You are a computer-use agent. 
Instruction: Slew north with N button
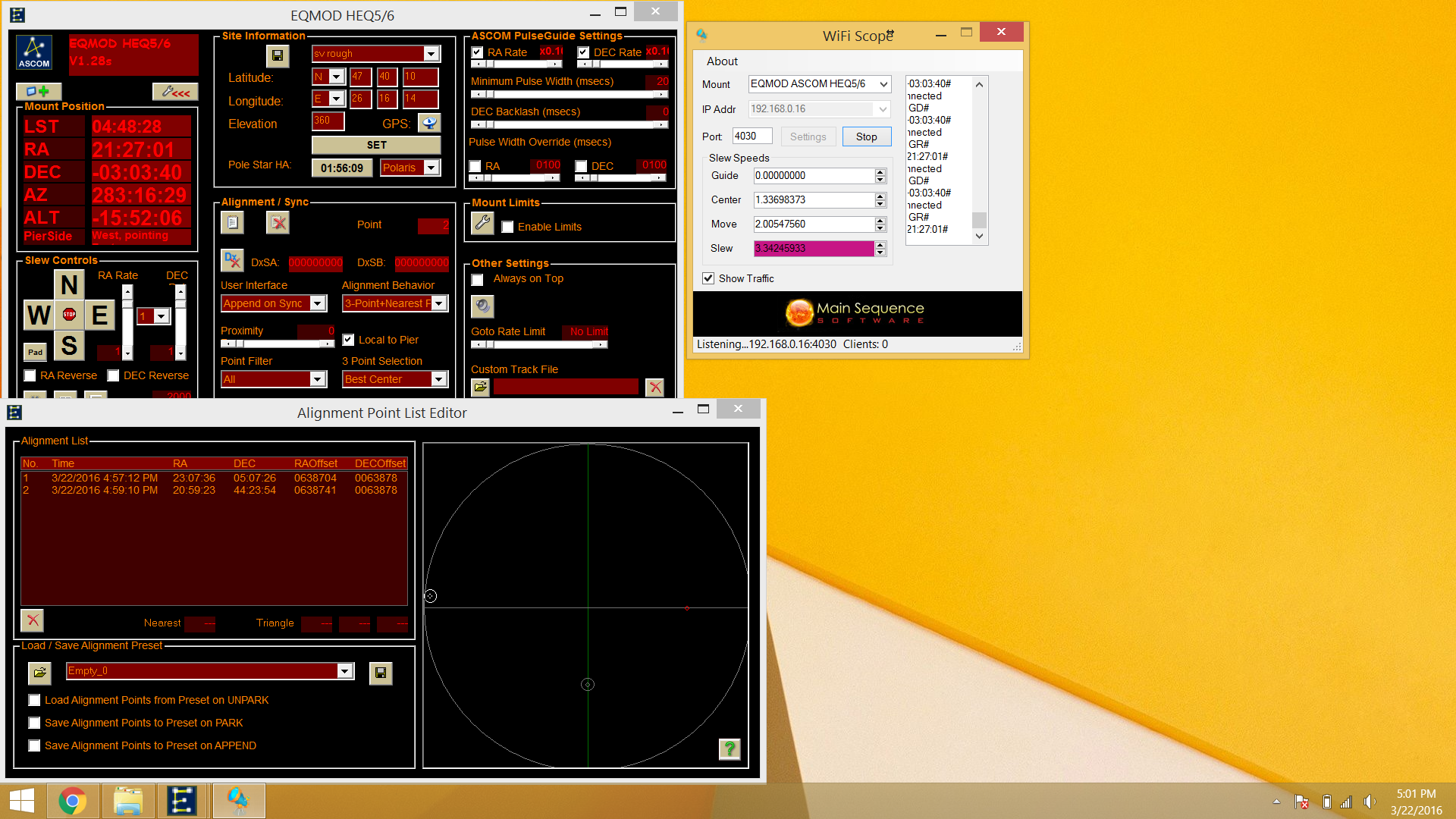69,285
